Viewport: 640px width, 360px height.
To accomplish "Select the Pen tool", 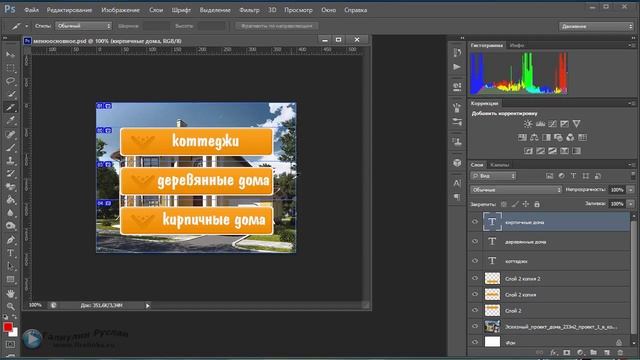I will 10,240.
